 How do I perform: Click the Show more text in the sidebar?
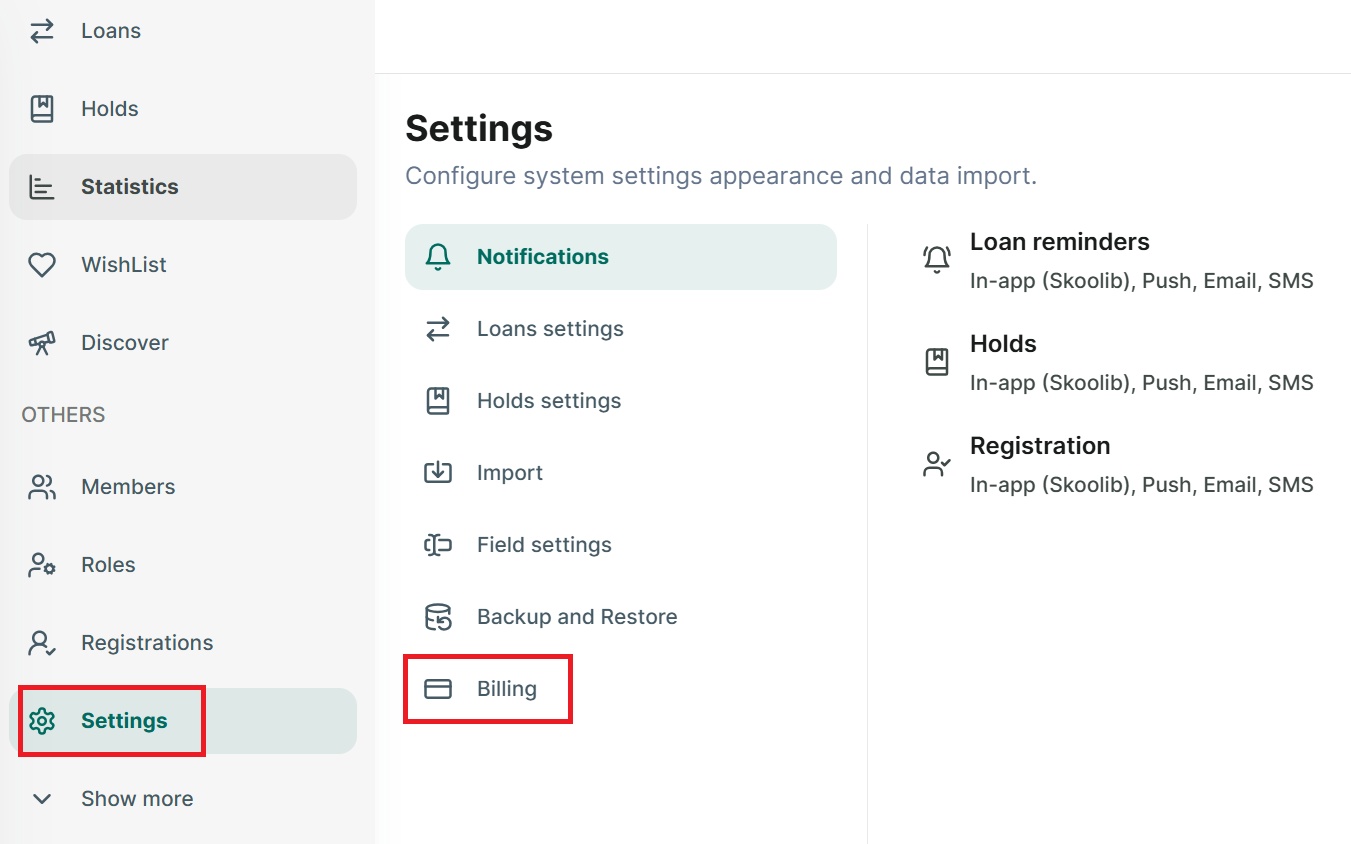point(137,799)
